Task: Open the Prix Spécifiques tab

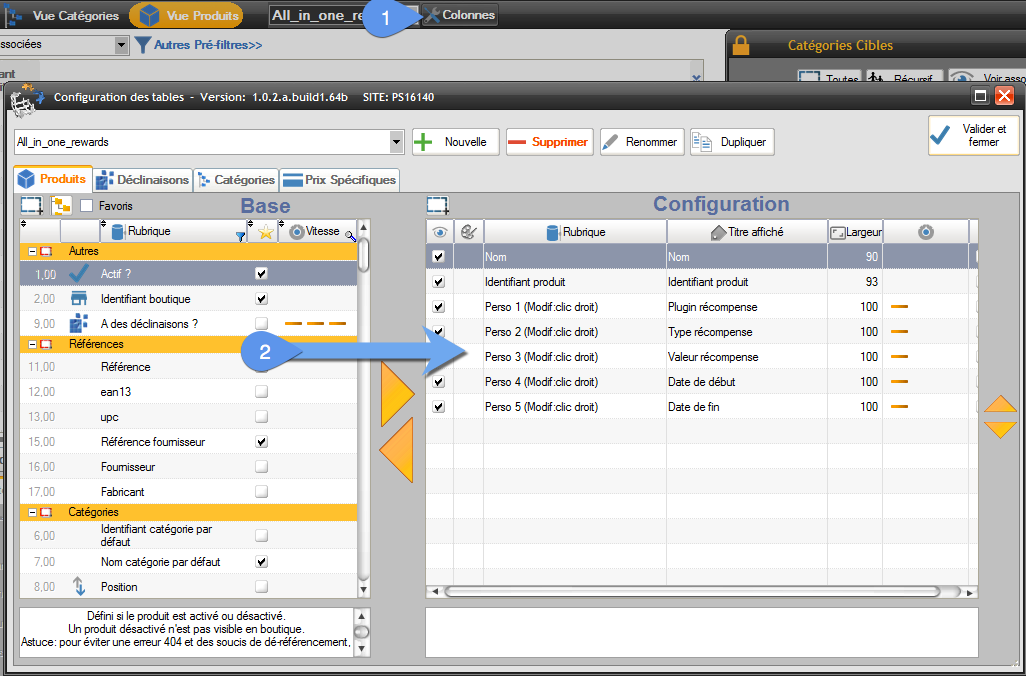Action: (x=340, y=180)
